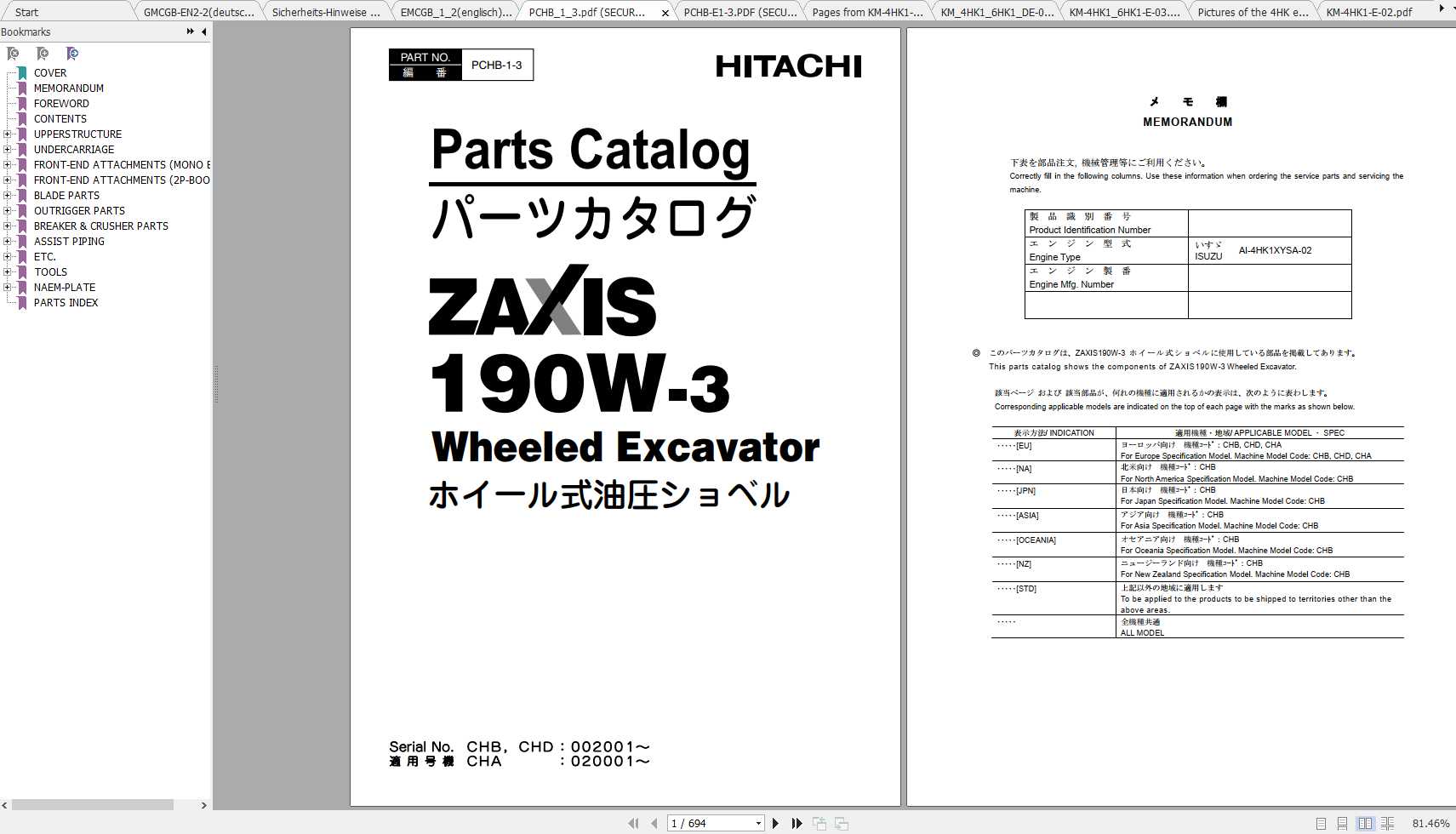Collapse the Bookmarks side panel
The height and width of the screenshot is (834, 1456).
point(203,31)
